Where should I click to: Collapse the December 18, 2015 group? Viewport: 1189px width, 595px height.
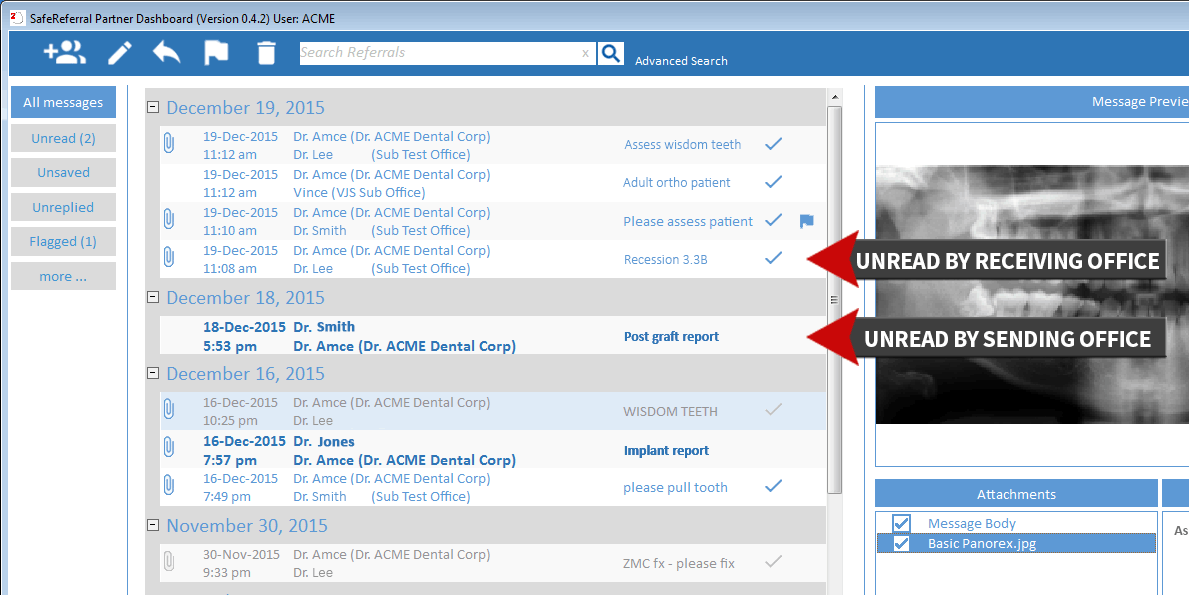coord(153,298)
